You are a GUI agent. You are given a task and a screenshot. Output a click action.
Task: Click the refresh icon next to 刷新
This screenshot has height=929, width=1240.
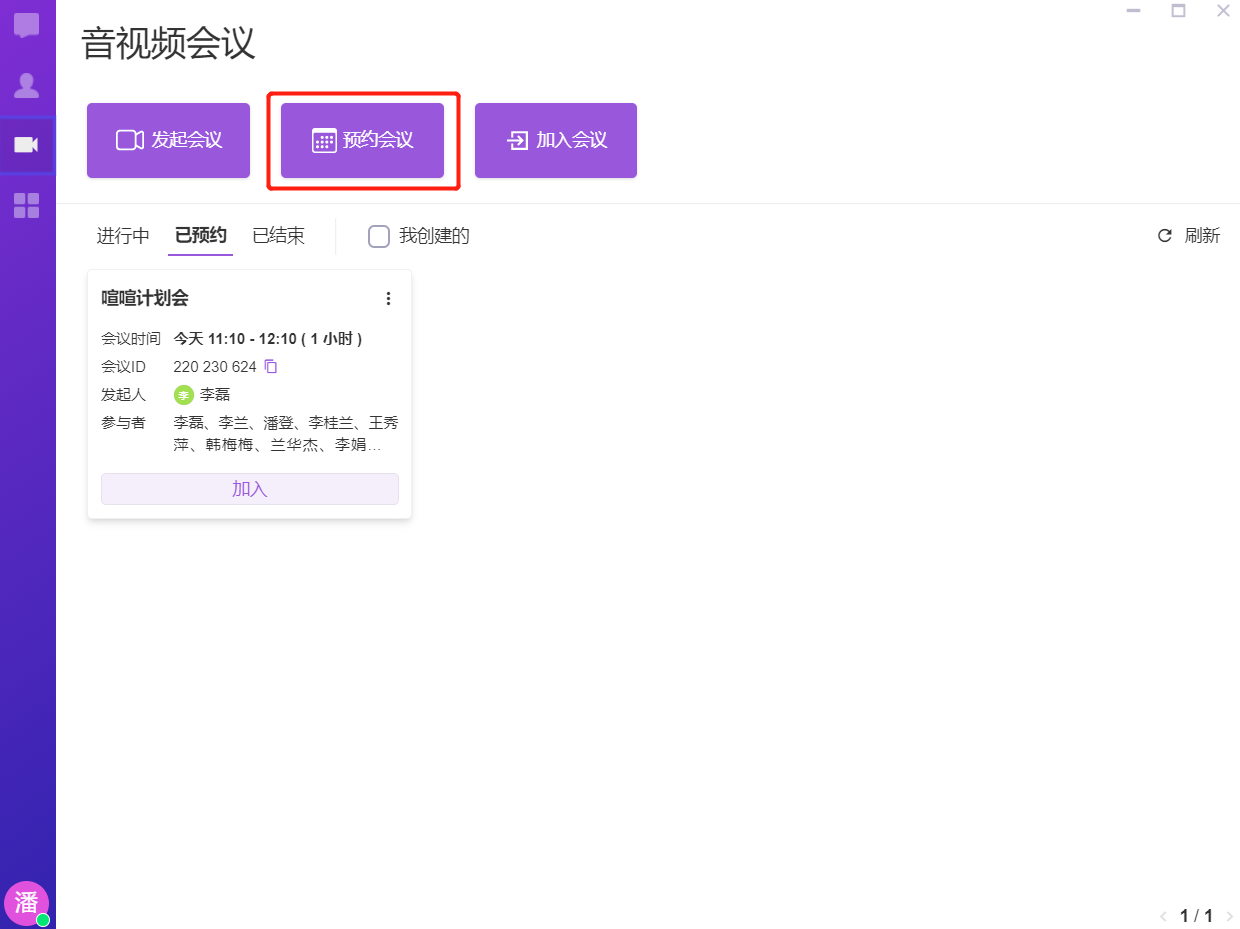coord(1164,236)
